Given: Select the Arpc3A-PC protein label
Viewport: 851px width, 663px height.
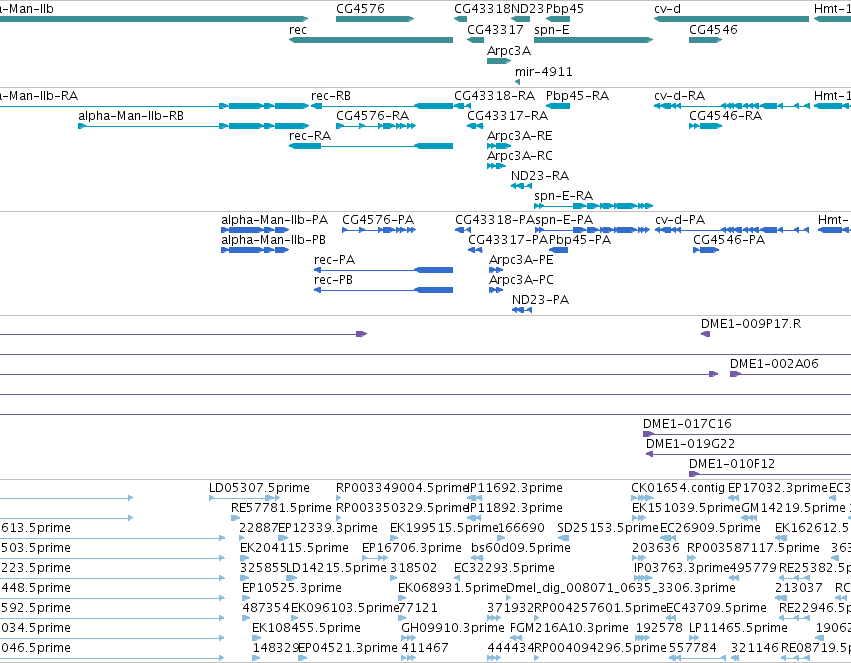Looking at the screenshot, I should (521, 280).
